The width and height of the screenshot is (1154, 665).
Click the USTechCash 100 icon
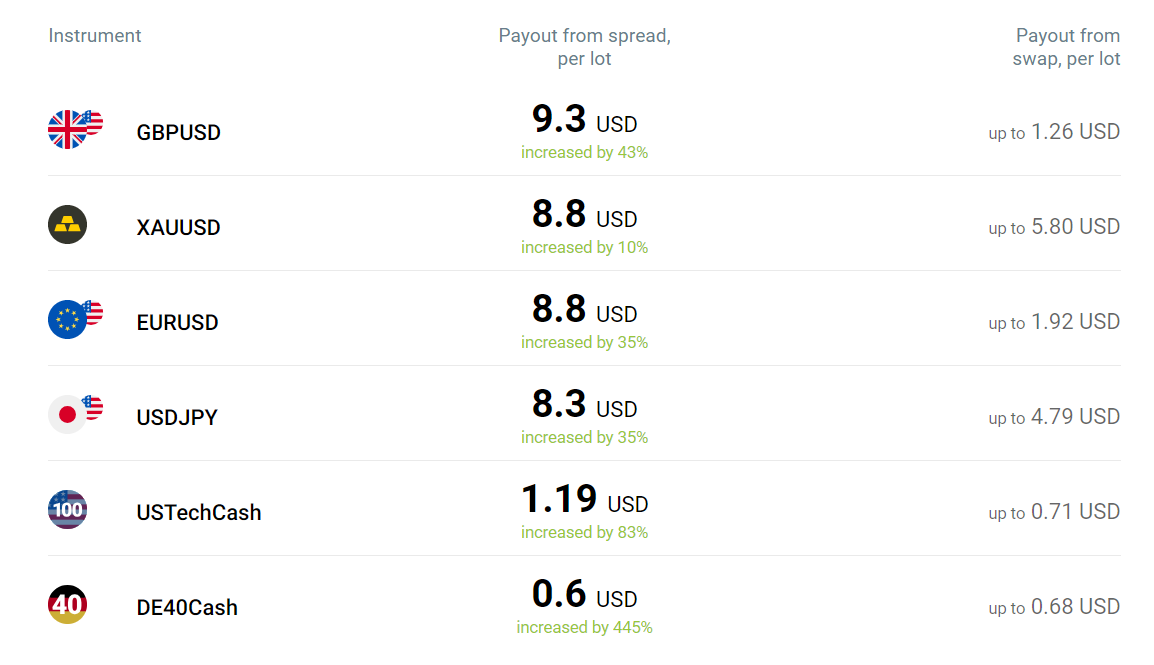(x=68, y=509)
